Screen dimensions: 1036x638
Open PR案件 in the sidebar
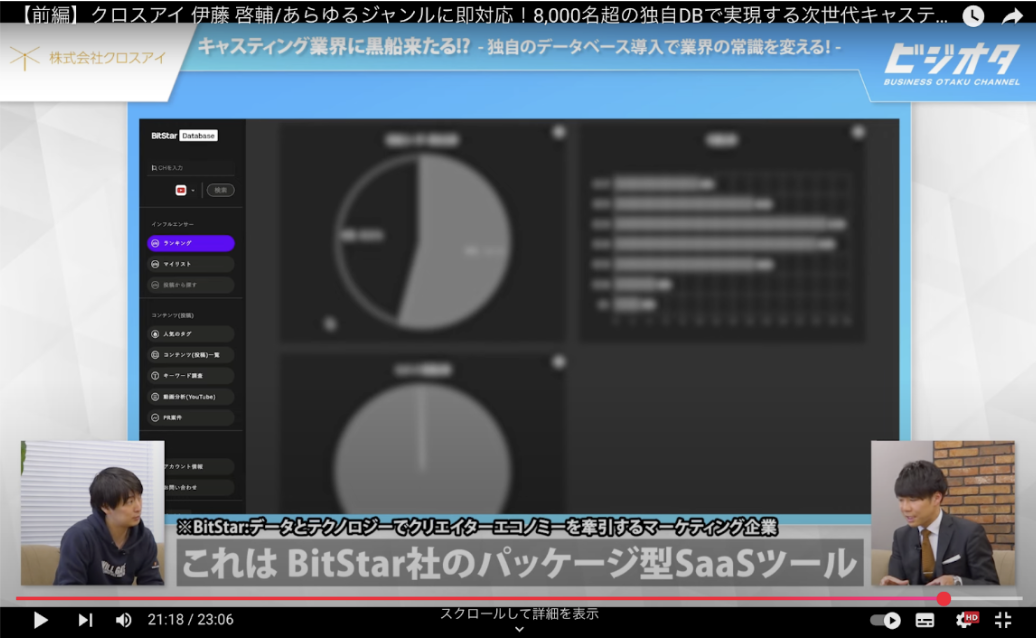[x=191, y=417]
